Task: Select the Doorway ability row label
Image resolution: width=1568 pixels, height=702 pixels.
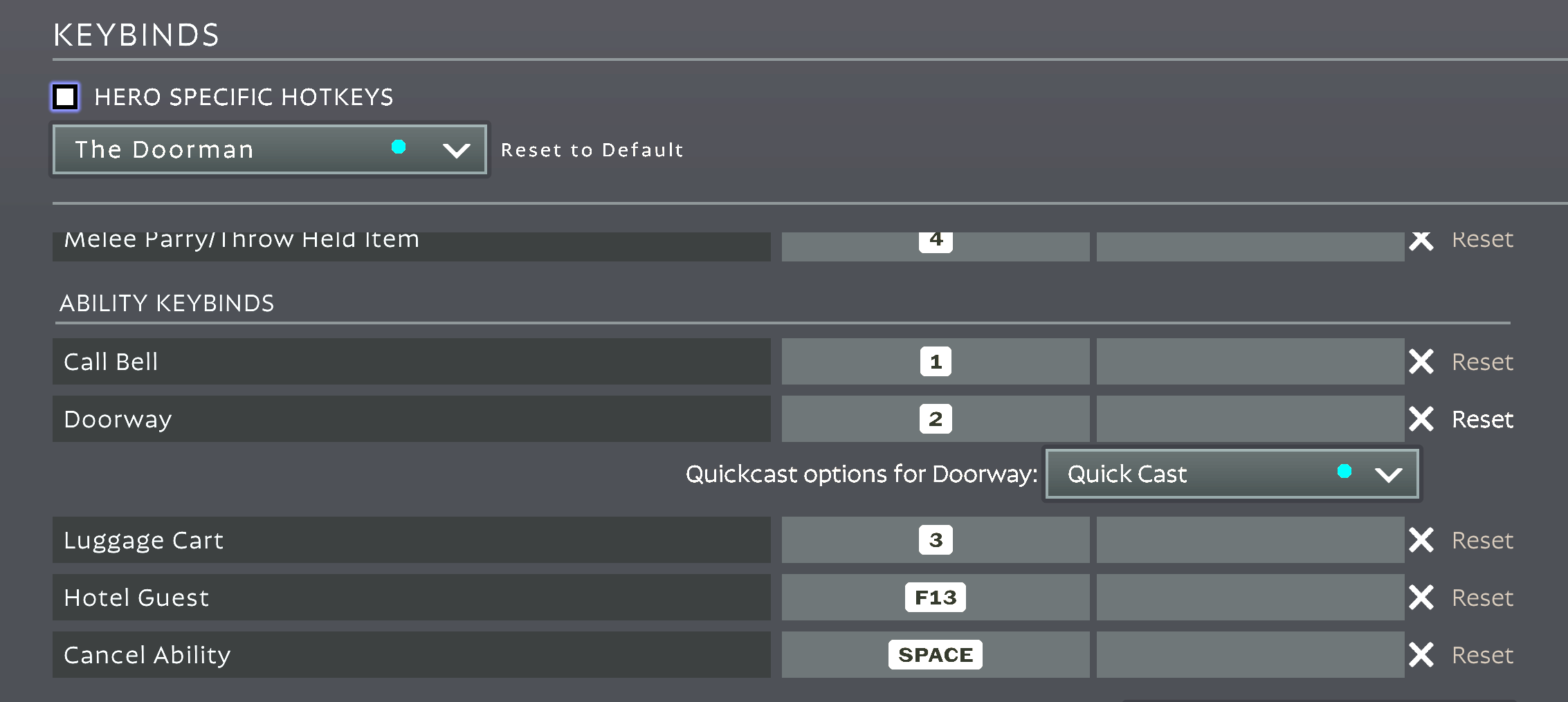Action: 411,419
